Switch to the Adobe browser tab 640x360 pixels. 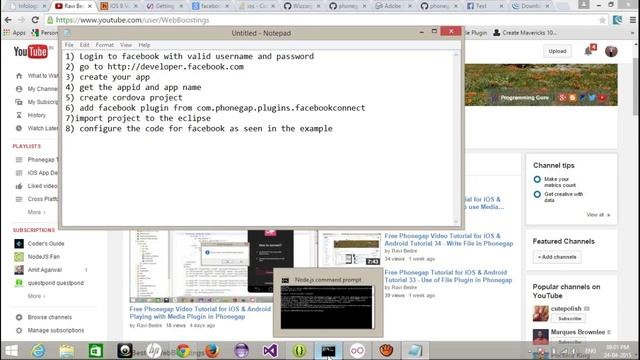point(392,6)
